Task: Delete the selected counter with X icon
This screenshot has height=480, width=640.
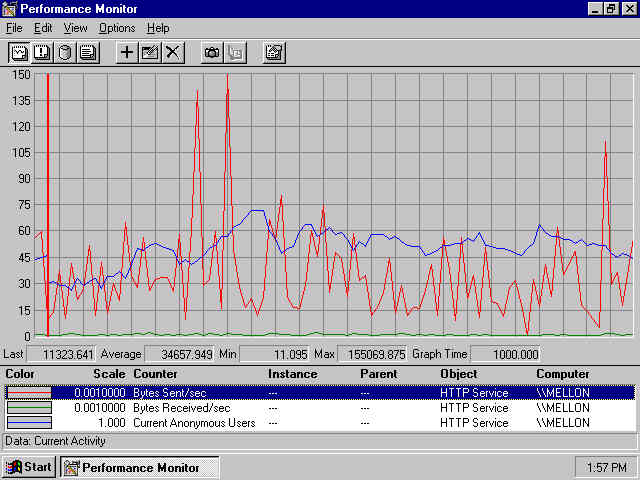Action: click(173, 52)
